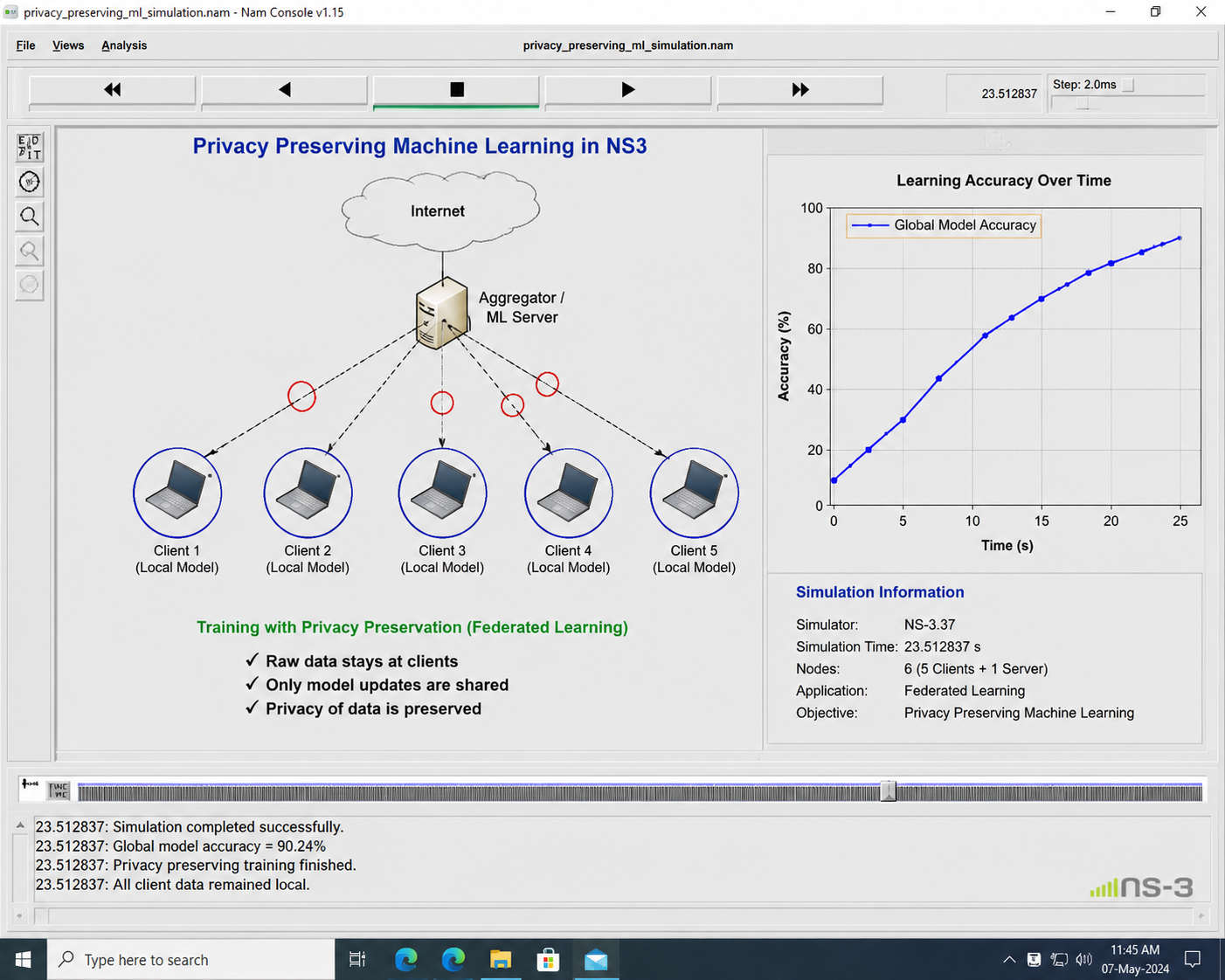
Task: Click the 'Privacy preserving training finished' log line
Action: 196,866
